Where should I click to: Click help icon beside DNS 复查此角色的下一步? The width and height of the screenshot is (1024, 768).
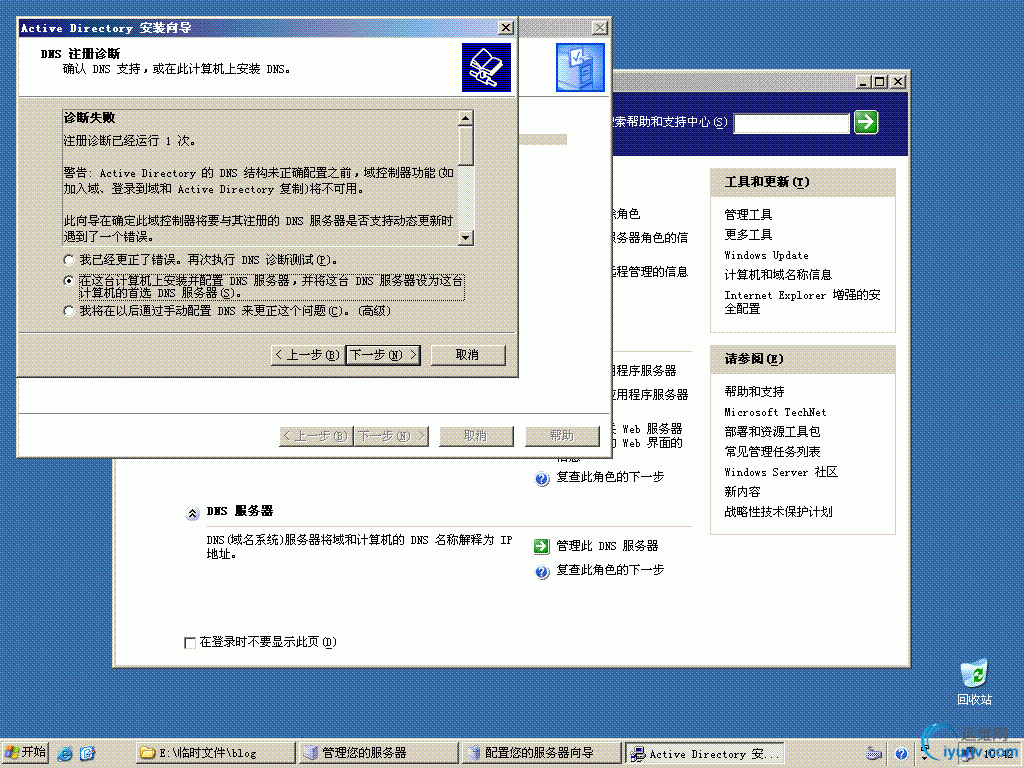[541, 572]
